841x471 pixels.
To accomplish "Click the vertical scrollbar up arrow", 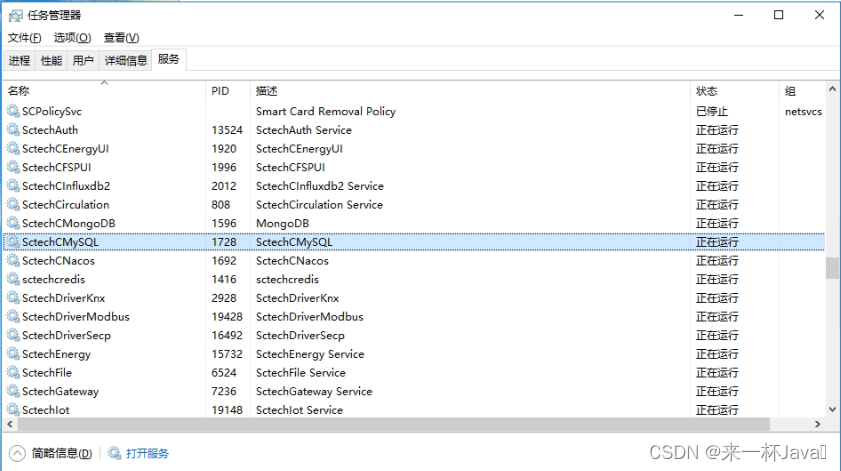I will [832, 89].
